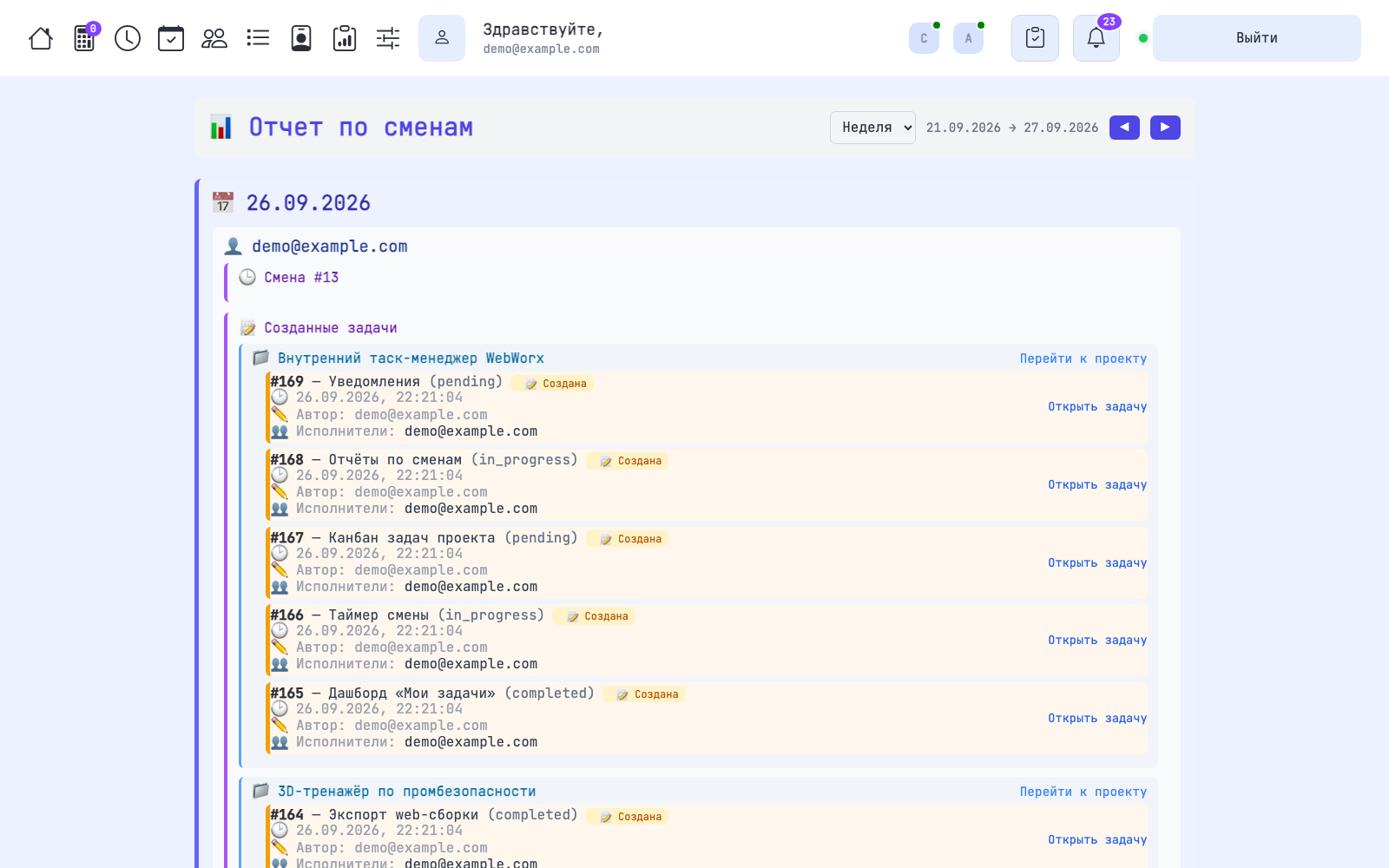Click task title '#167 — Канбан задач проекта'
The image size is (1389, 868).
pos(382,538)
